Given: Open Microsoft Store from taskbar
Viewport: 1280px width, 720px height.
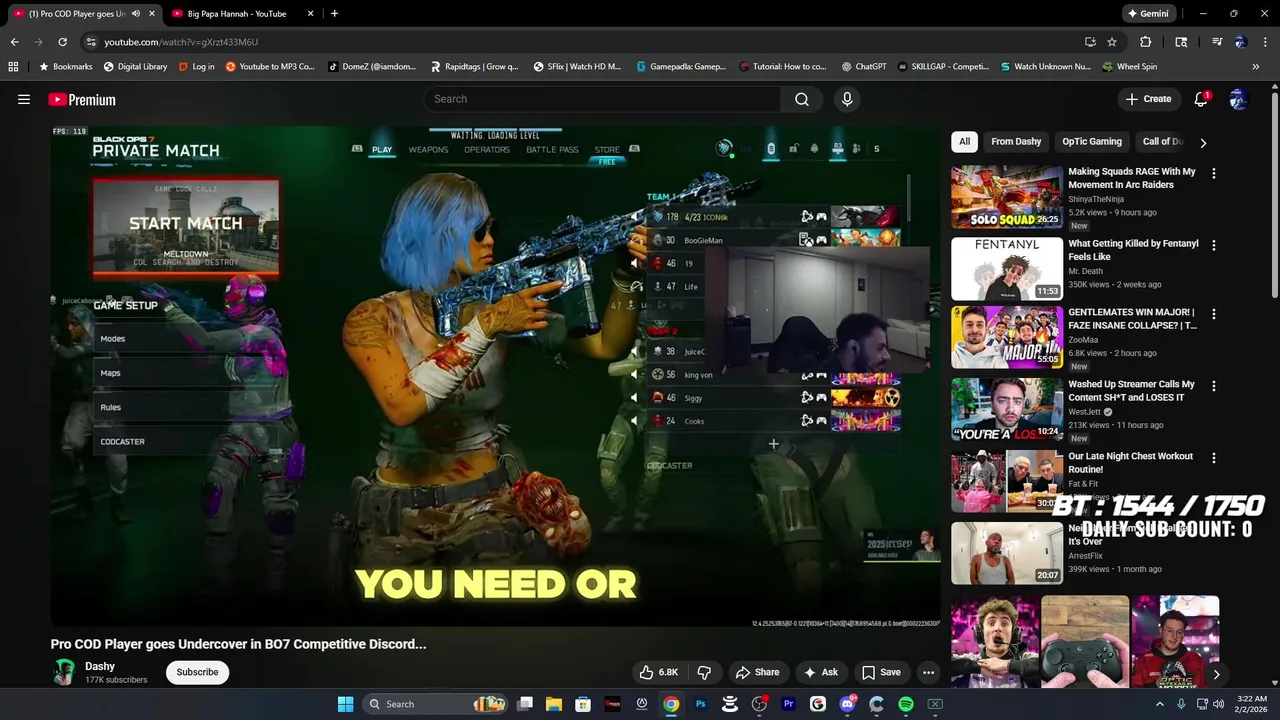Looking at the screenshot, I should click(x=583, y=704).
